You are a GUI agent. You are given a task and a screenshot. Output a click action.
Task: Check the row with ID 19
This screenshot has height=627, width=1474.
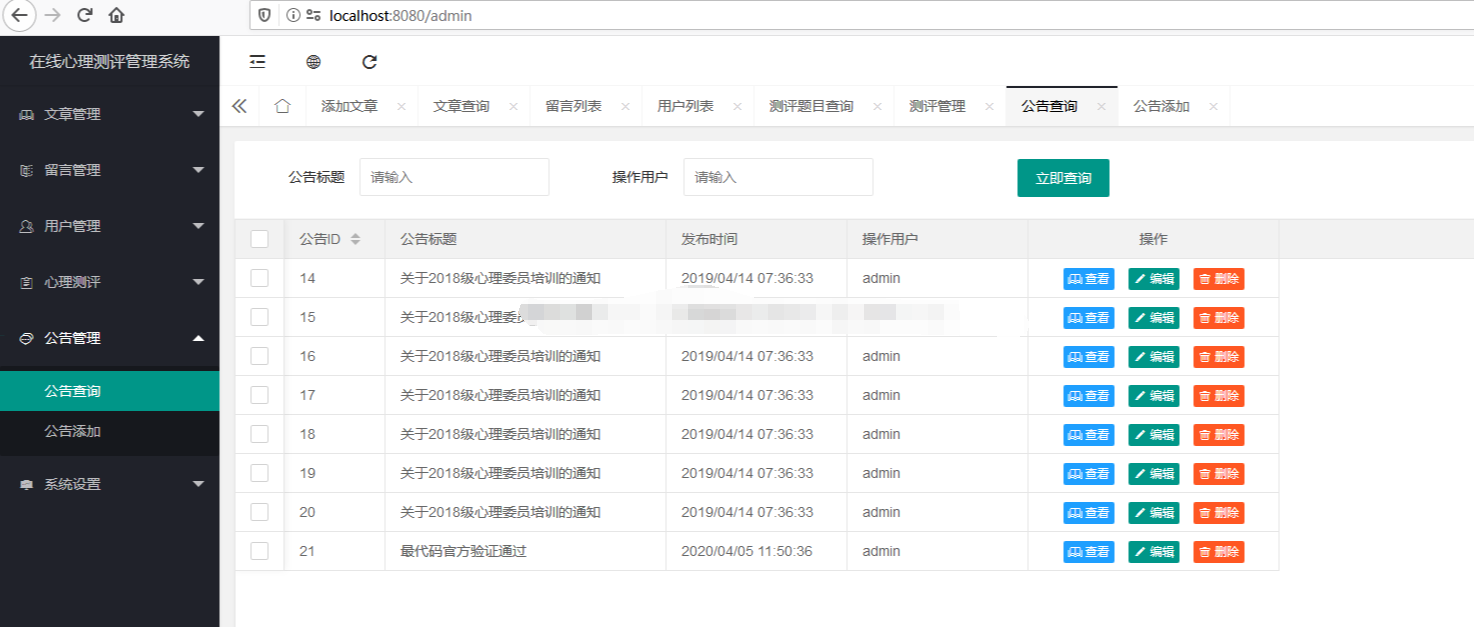coord(260,473)
